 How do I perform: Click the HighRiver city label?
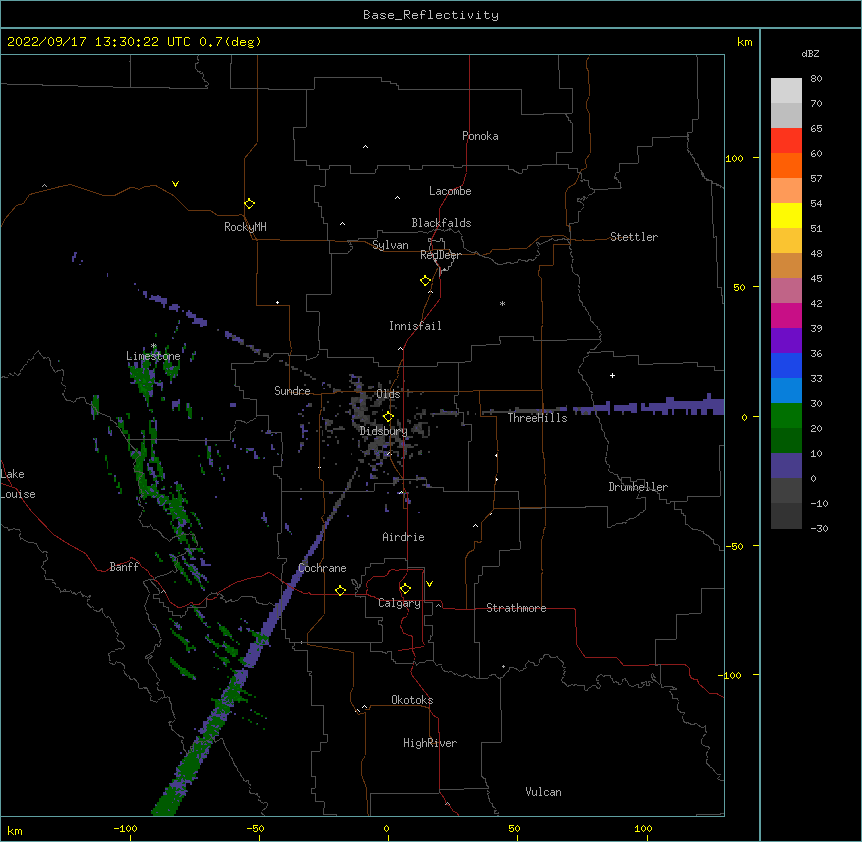point(430,743)
